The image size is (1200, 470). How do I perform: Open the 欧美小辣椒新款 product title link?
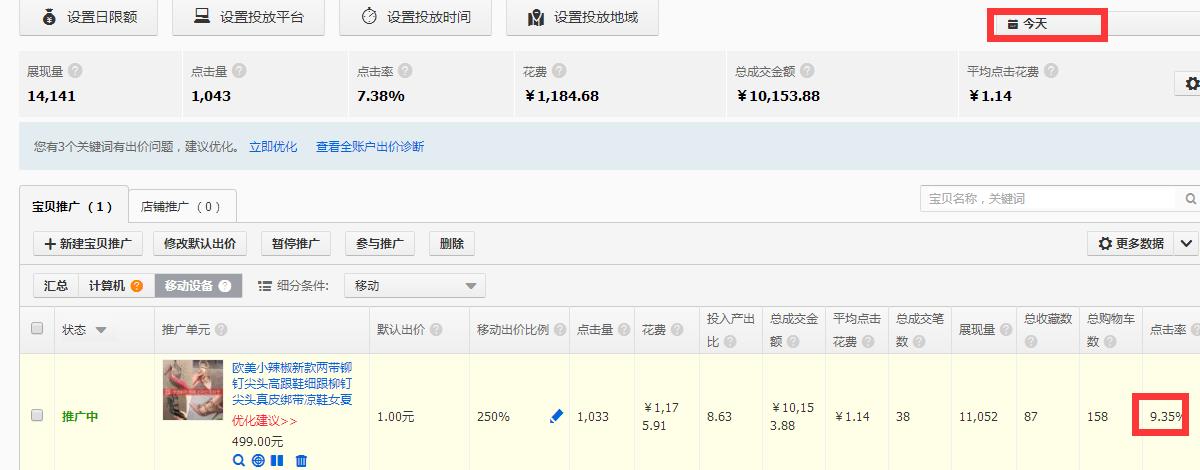click(x=292, y=384)
